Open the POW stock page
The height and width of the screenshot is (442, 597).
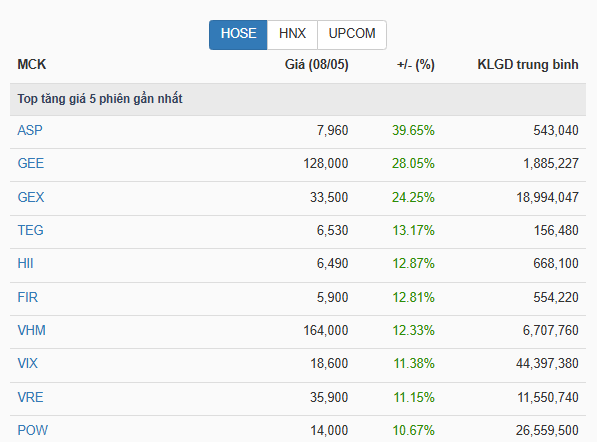tap(33, 431)
